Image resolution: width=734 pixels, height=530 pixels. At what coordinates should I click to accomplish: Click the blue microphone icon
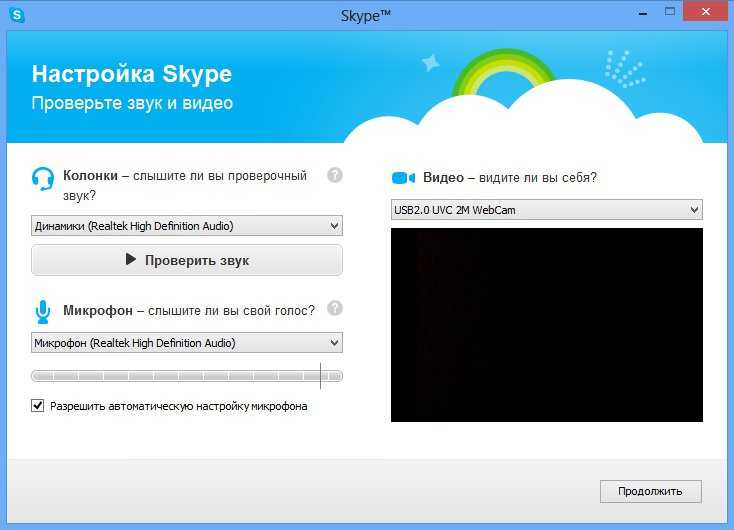43,312
